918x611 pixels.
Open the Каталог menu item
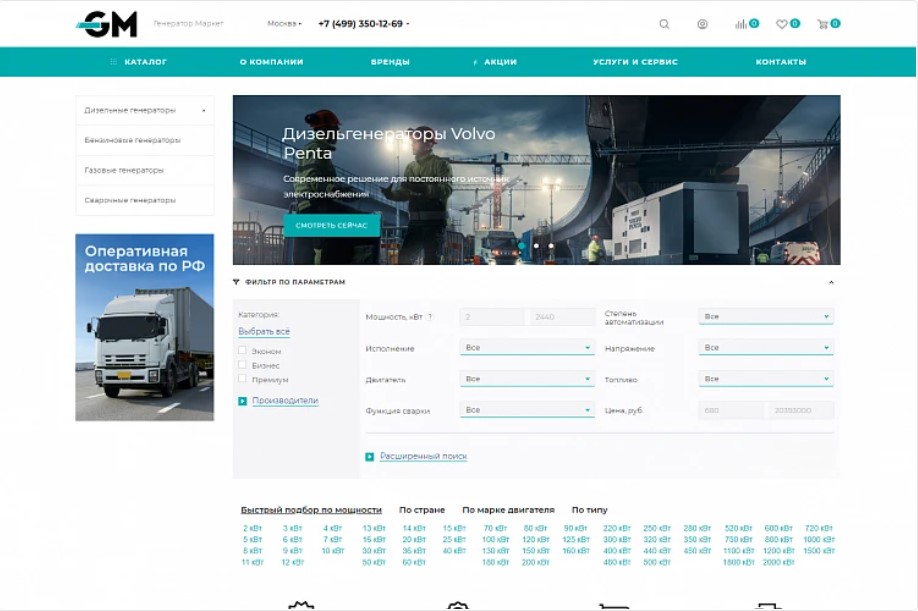click(145, 61)
